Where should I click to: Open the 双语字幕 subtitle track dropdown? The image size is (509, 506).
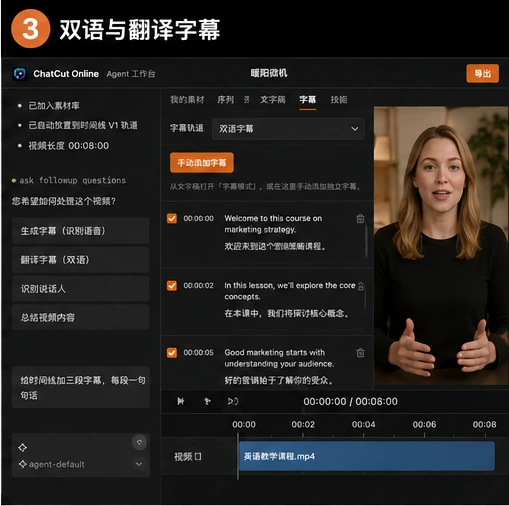click(288, 129)
